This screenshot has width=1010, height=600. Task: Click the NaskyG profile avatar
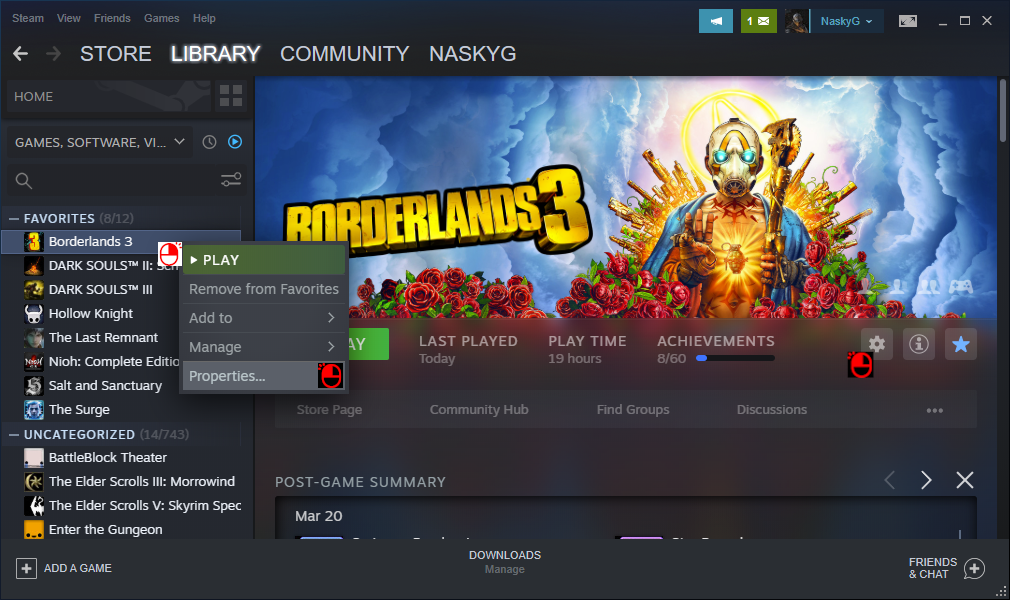pyautogui.click(x=796, y=21)
